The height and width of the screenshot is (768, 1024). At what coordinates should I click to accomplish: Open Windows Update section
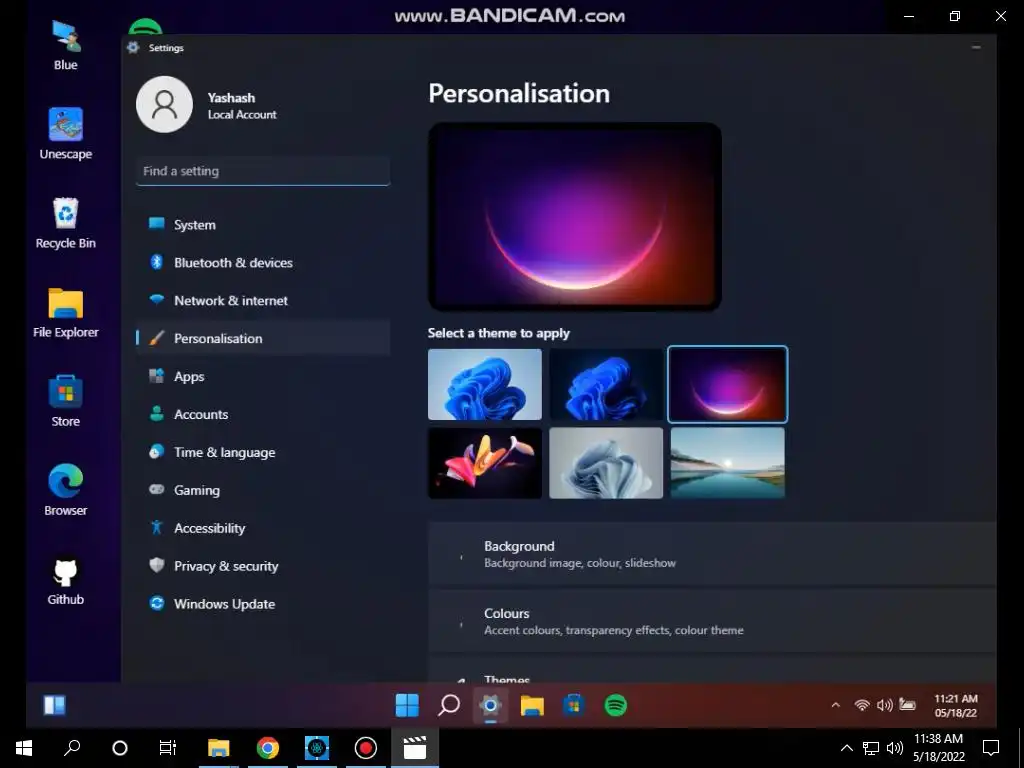(x=263, y=603)
